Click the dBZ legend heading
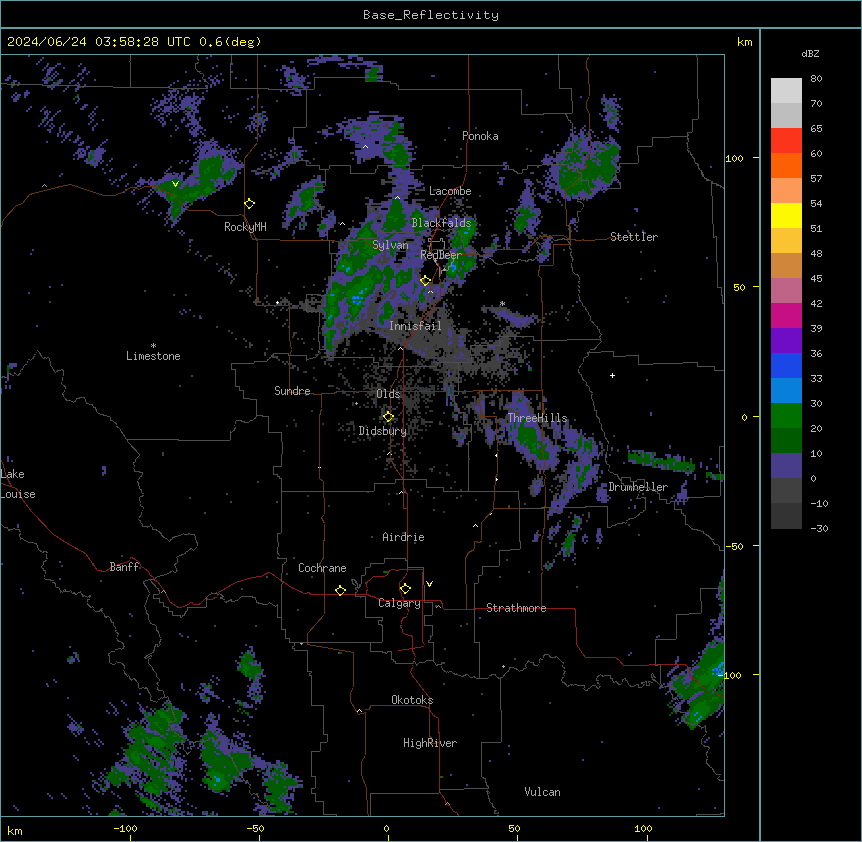This screenshot has width=862, height=842. (x=810, y=54)
